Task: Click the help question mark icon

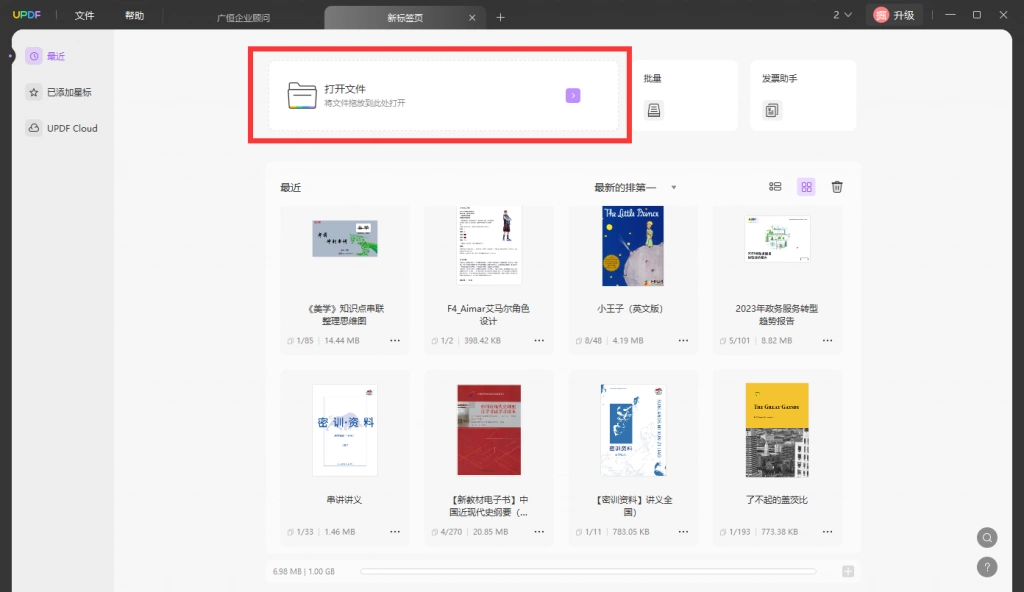Action: coord(987,567)
